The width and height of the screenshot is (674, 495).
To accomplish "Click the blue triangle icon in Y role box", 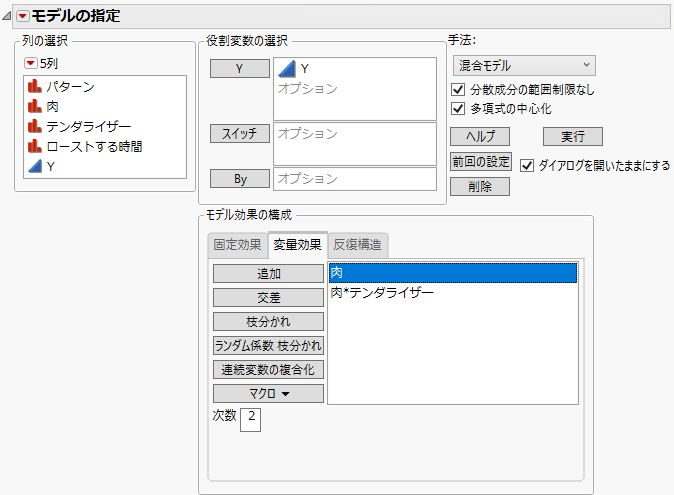I will click(x=286, y=69).
